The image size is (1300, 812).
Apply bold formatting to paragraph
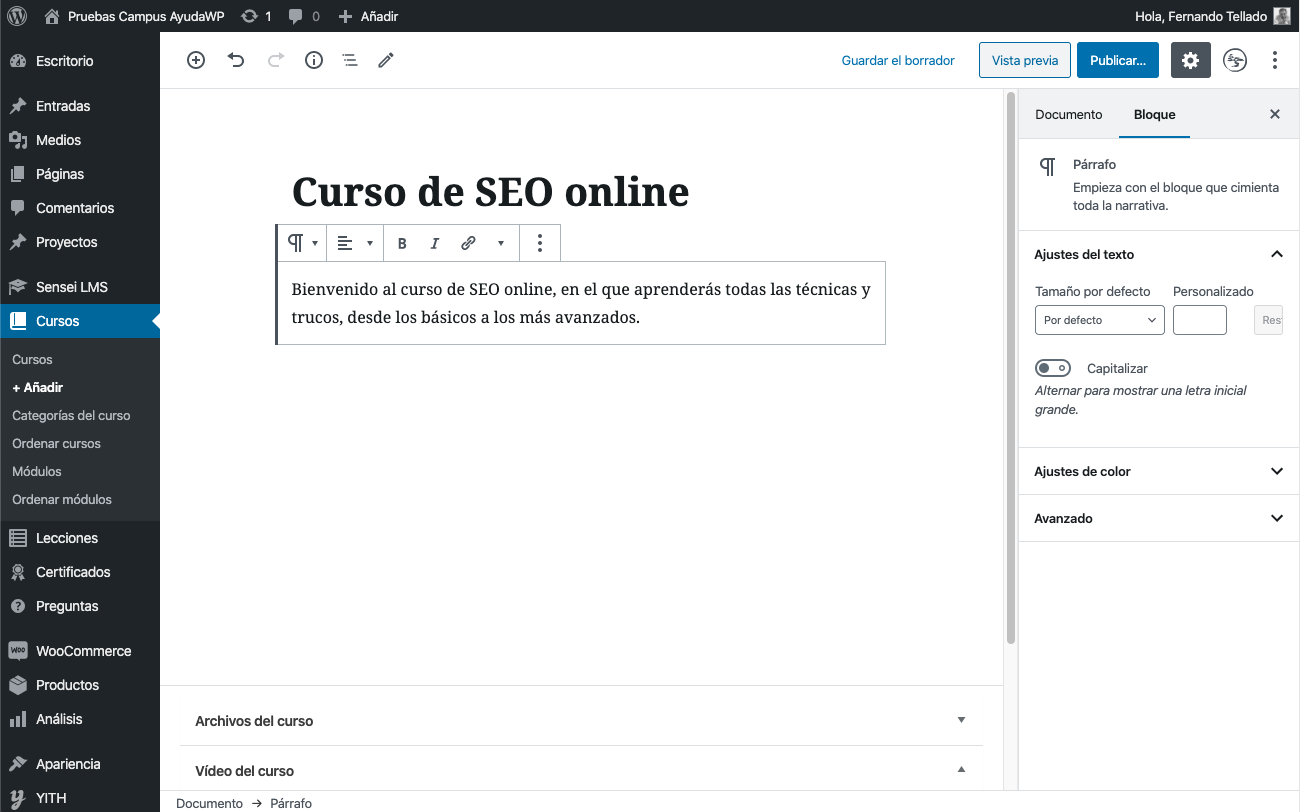click(x=402, y=243)
